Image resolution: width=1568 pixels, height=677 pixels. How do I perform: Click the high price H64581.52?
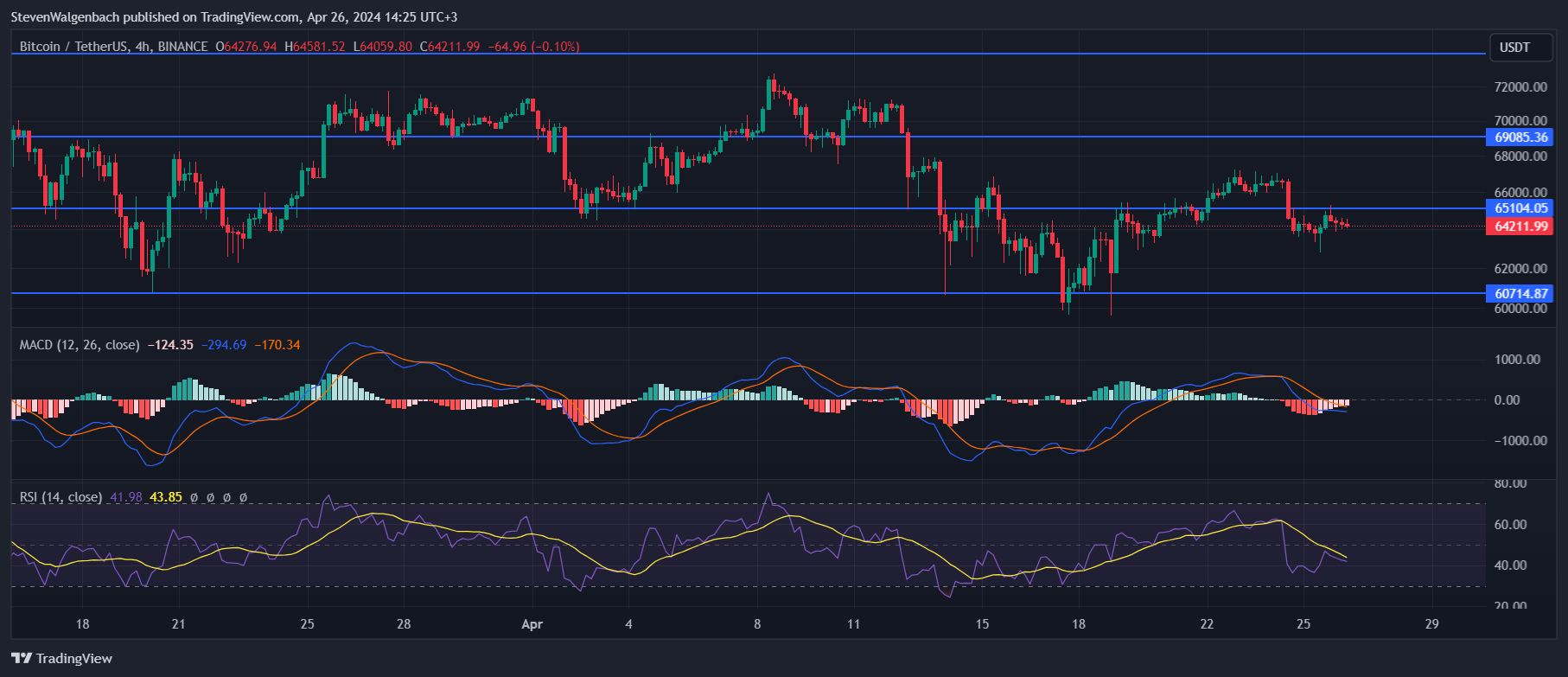tap(314, 47)
